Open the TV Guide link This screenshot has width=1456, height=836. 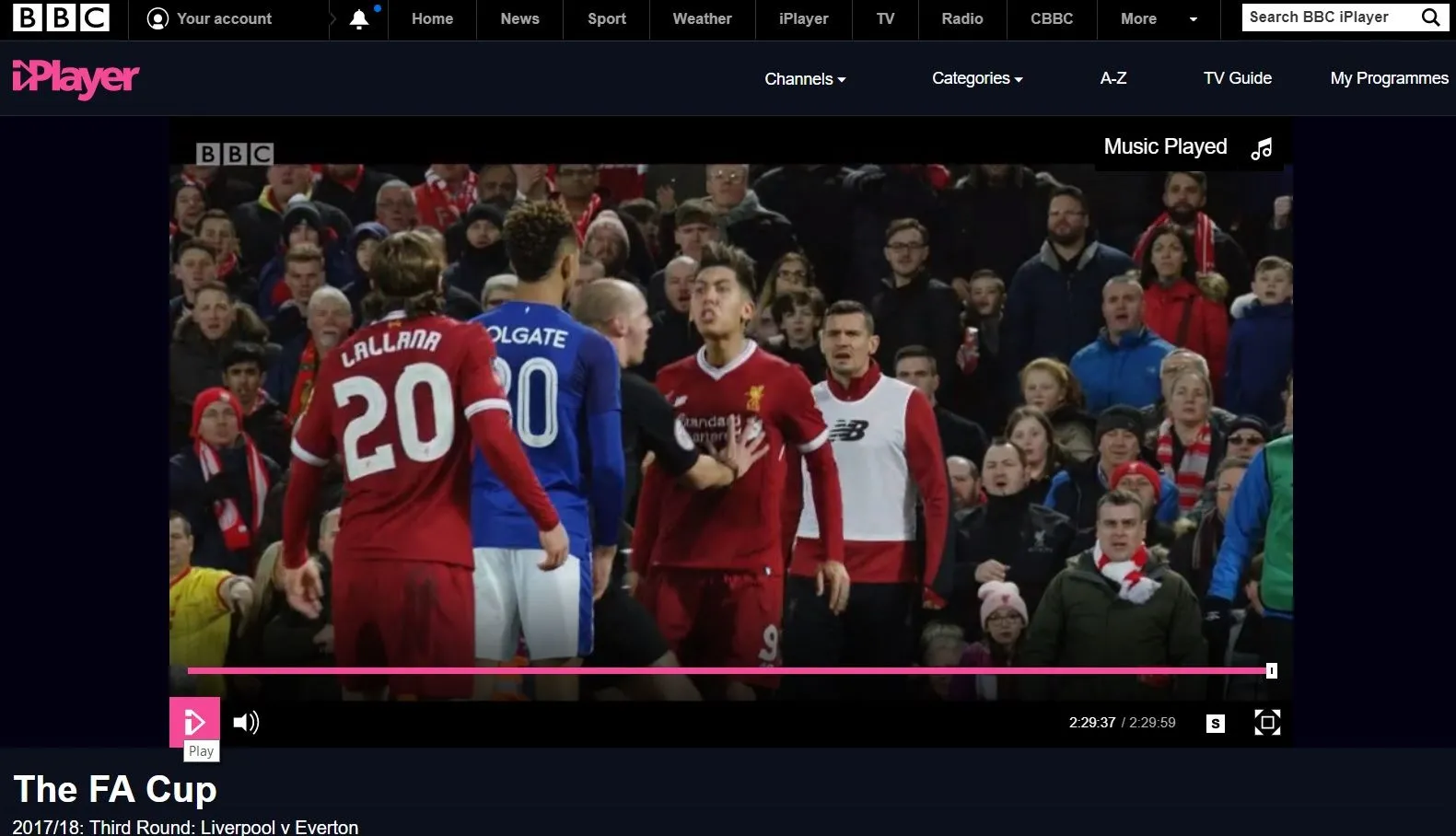point(1237,78)
